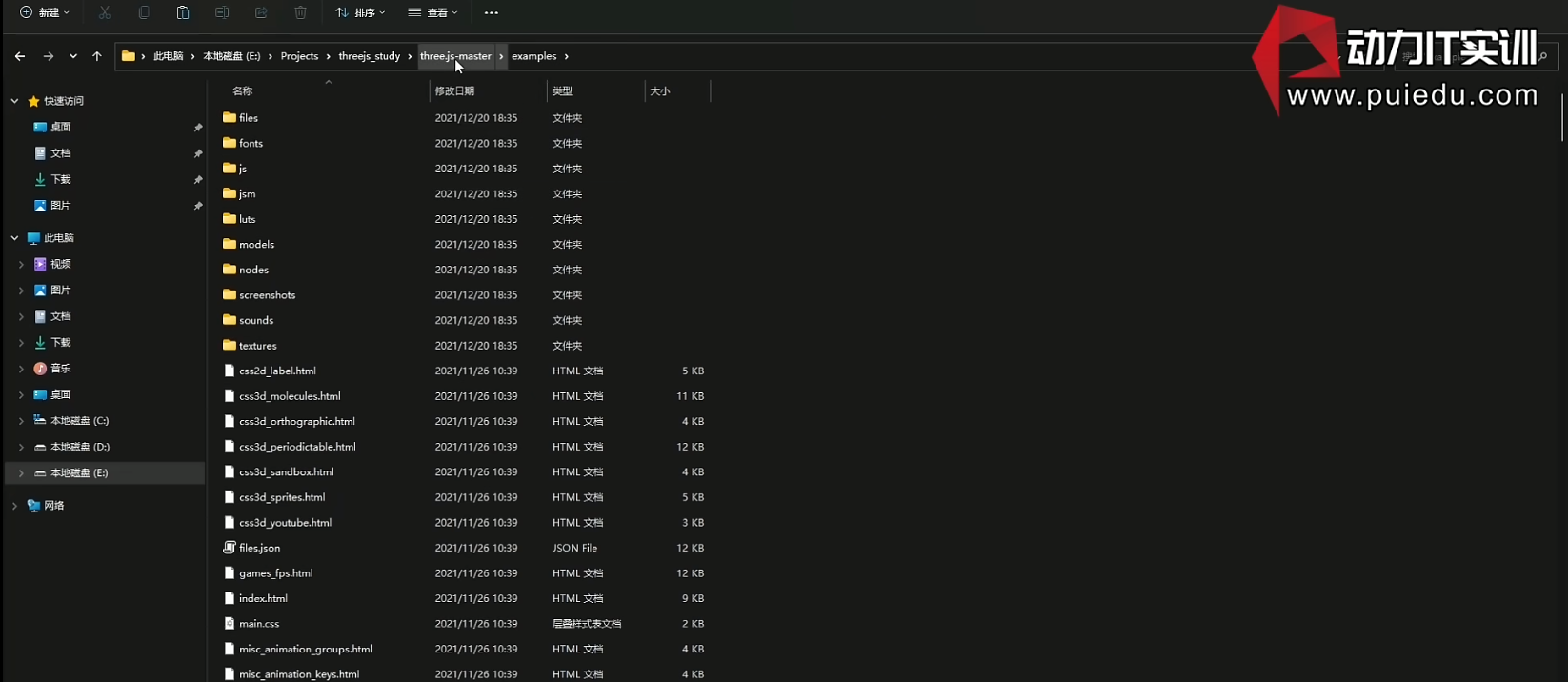Navigate up one folder level arrow
The height and width of the screenshot is (682, 1568).
tap(97, 56)
